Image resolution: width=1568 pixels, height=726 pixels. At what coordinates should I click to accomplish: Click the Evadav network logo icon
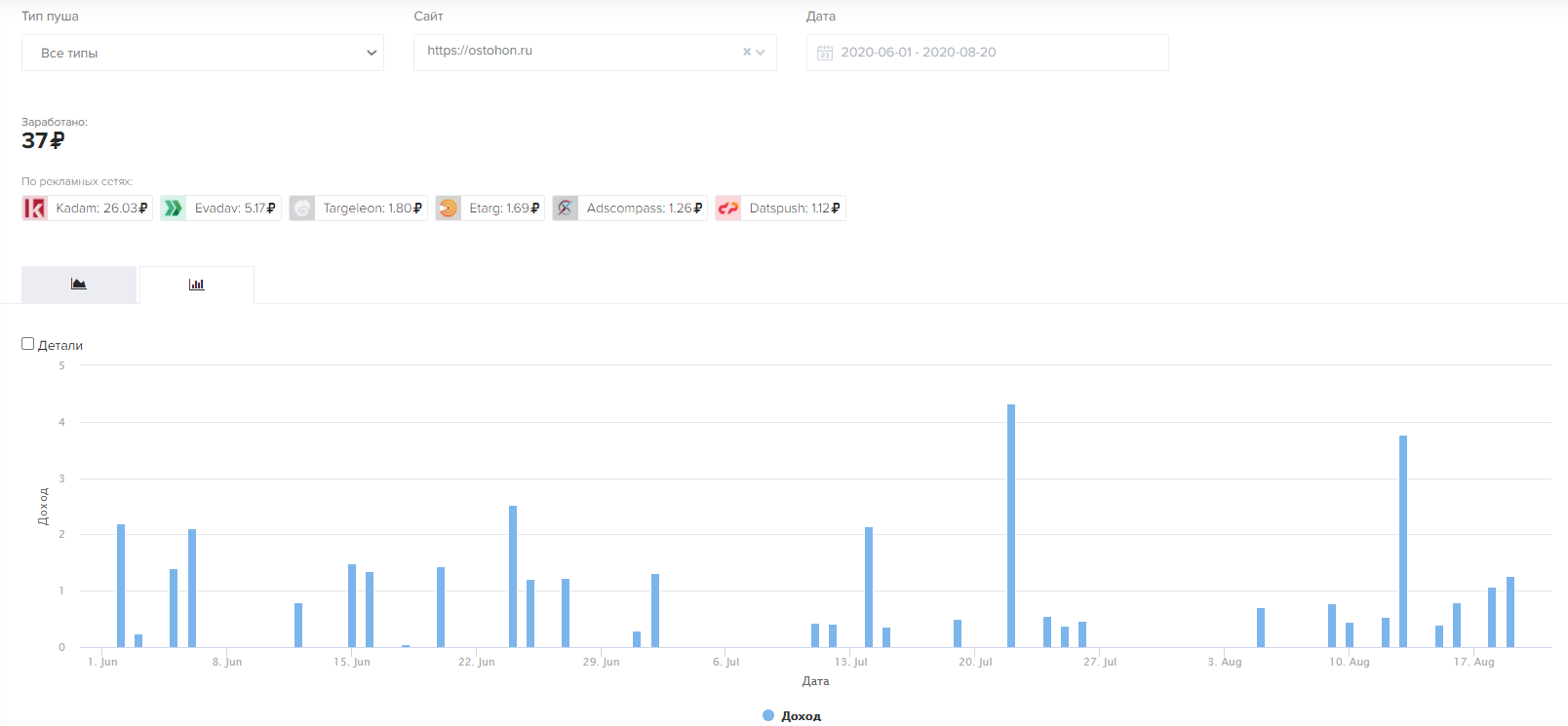click(x=174, y=209)
